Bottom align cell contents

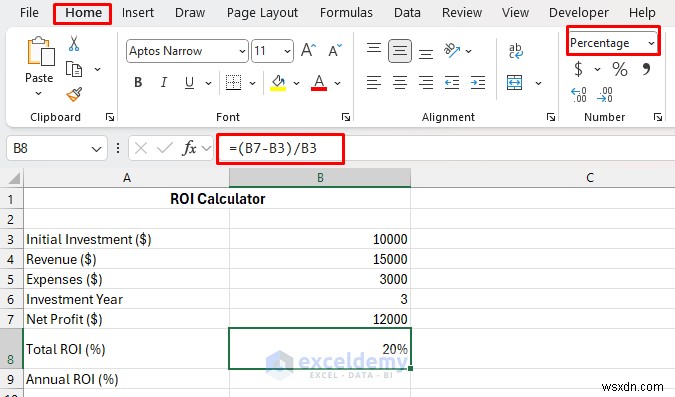coord(426,53)
